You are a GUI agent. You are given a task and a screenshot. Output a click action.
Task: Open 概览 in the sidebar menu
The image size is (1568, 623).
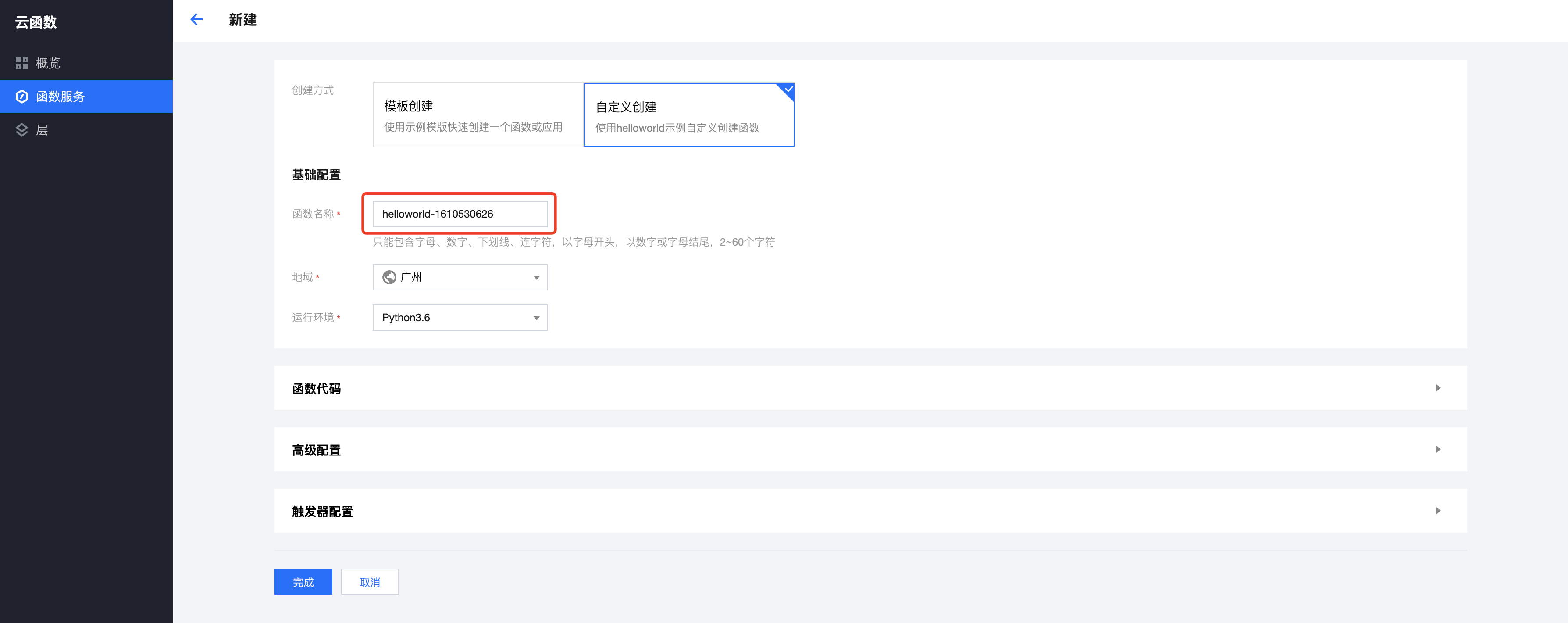(x=49, y=63)
